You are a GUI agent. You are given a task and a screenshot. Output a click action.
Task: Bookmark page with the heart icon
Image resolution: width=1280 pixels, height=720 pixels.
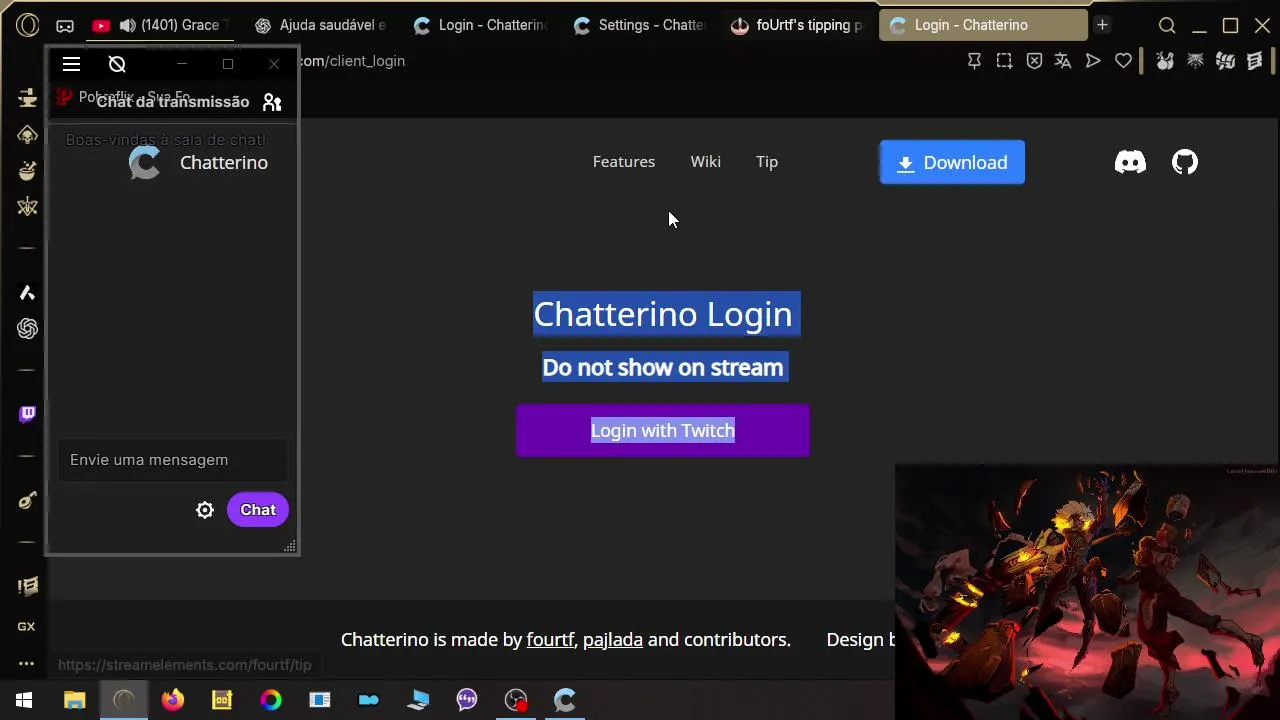[x=1123, y=61]
